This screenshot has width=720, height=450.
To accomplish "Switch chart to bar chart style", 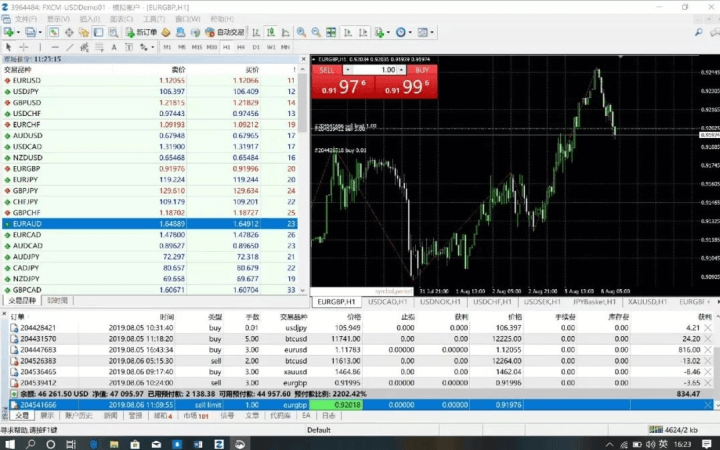I will coord(256,32).
